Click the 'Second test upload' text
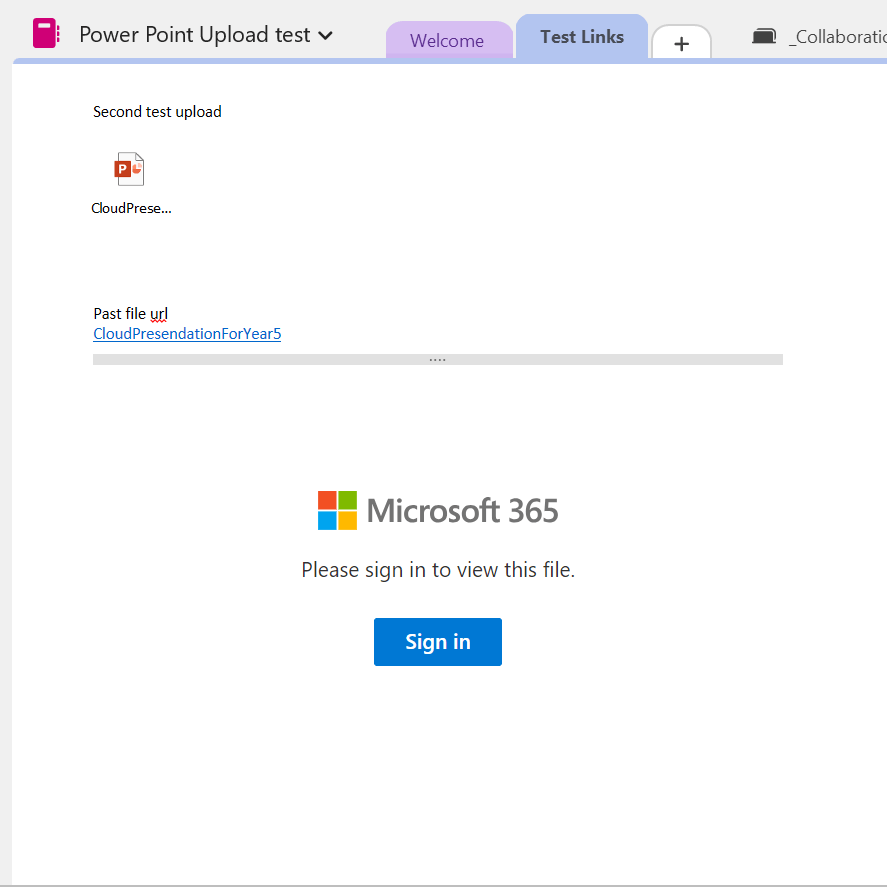This screenshot has width=887, height=887. point(157,112)
